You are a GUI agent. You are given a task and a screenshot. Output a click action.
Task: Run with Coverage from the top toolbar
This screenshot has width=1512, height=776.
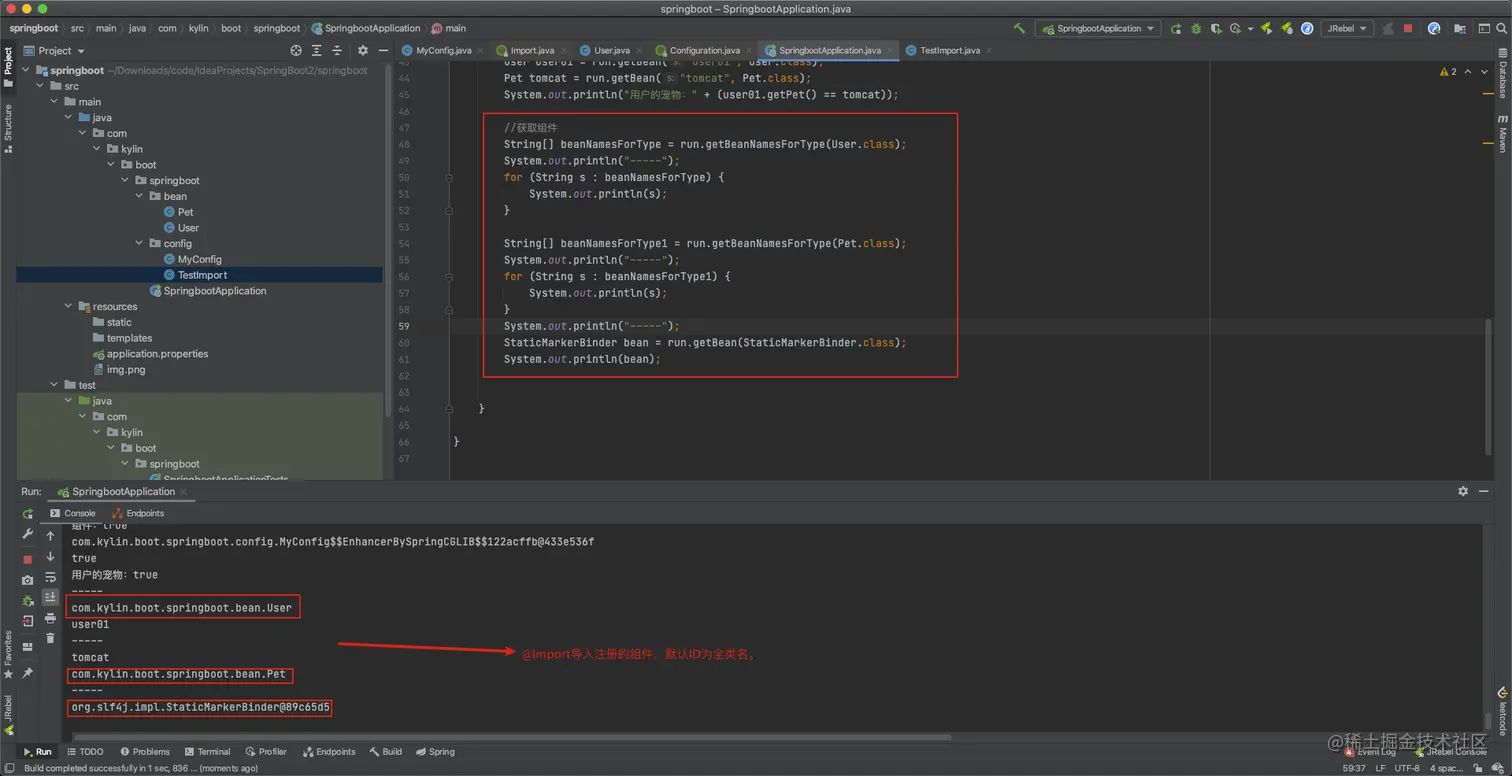(x=1216, y=29)
